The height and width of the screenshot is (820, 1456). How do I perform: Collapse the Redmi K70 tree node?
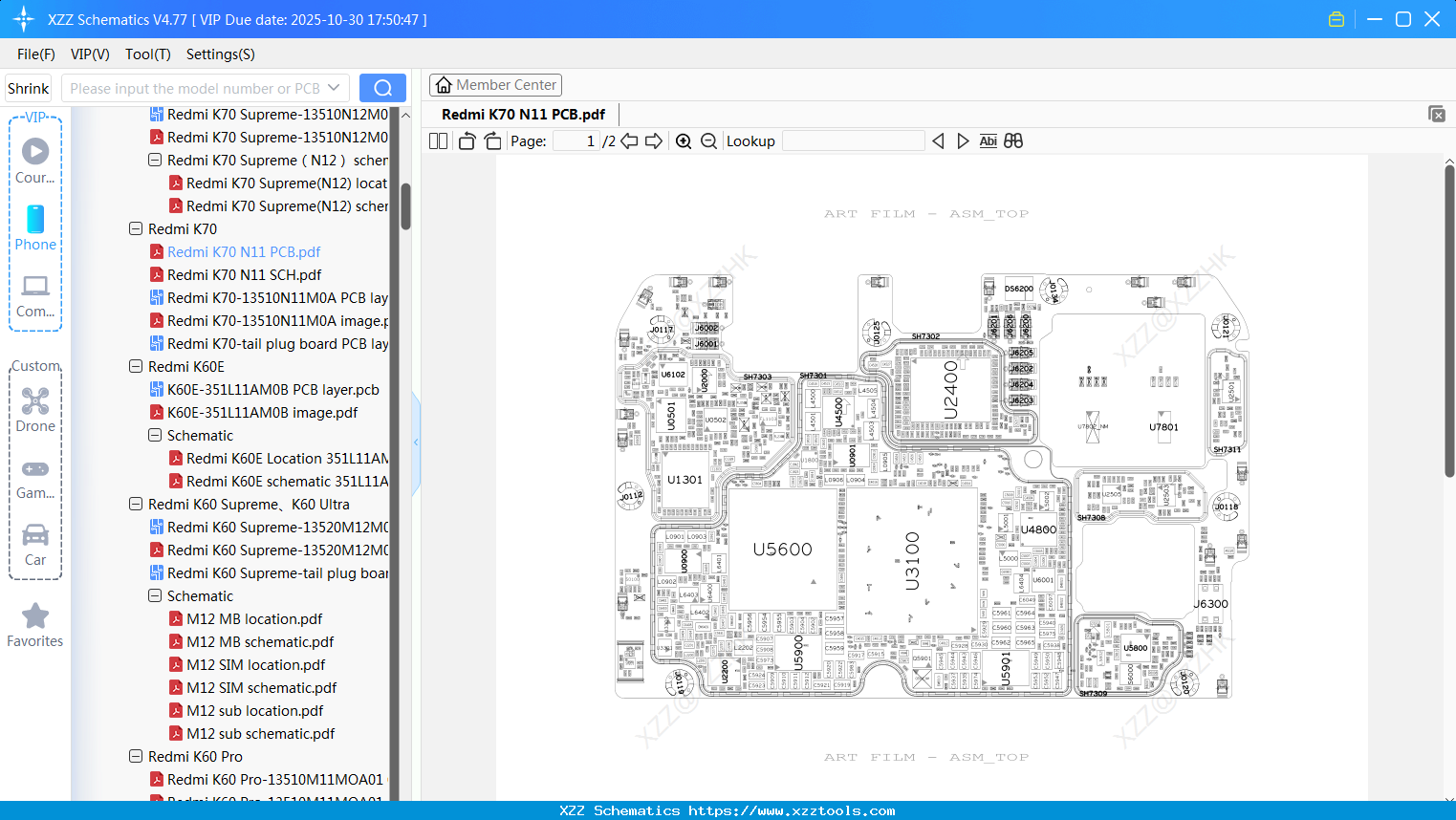click(x=136, y=229)
